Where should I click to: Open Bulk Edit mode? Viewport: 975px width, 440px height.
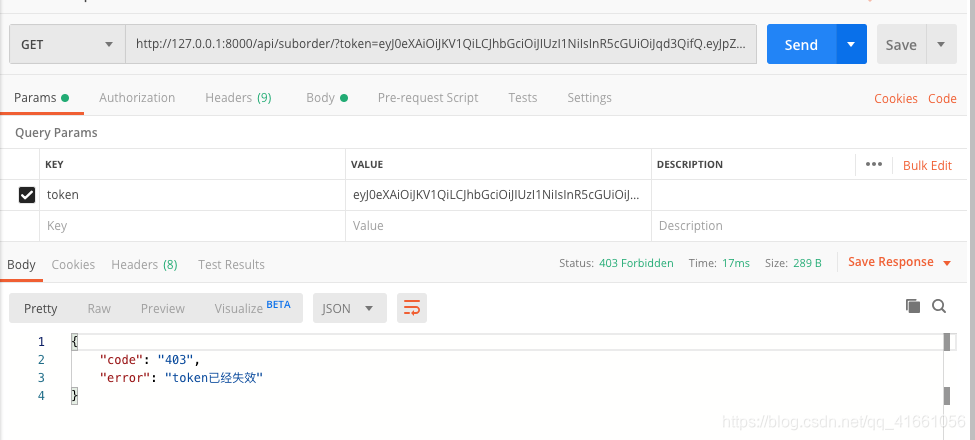click(927, 165)
